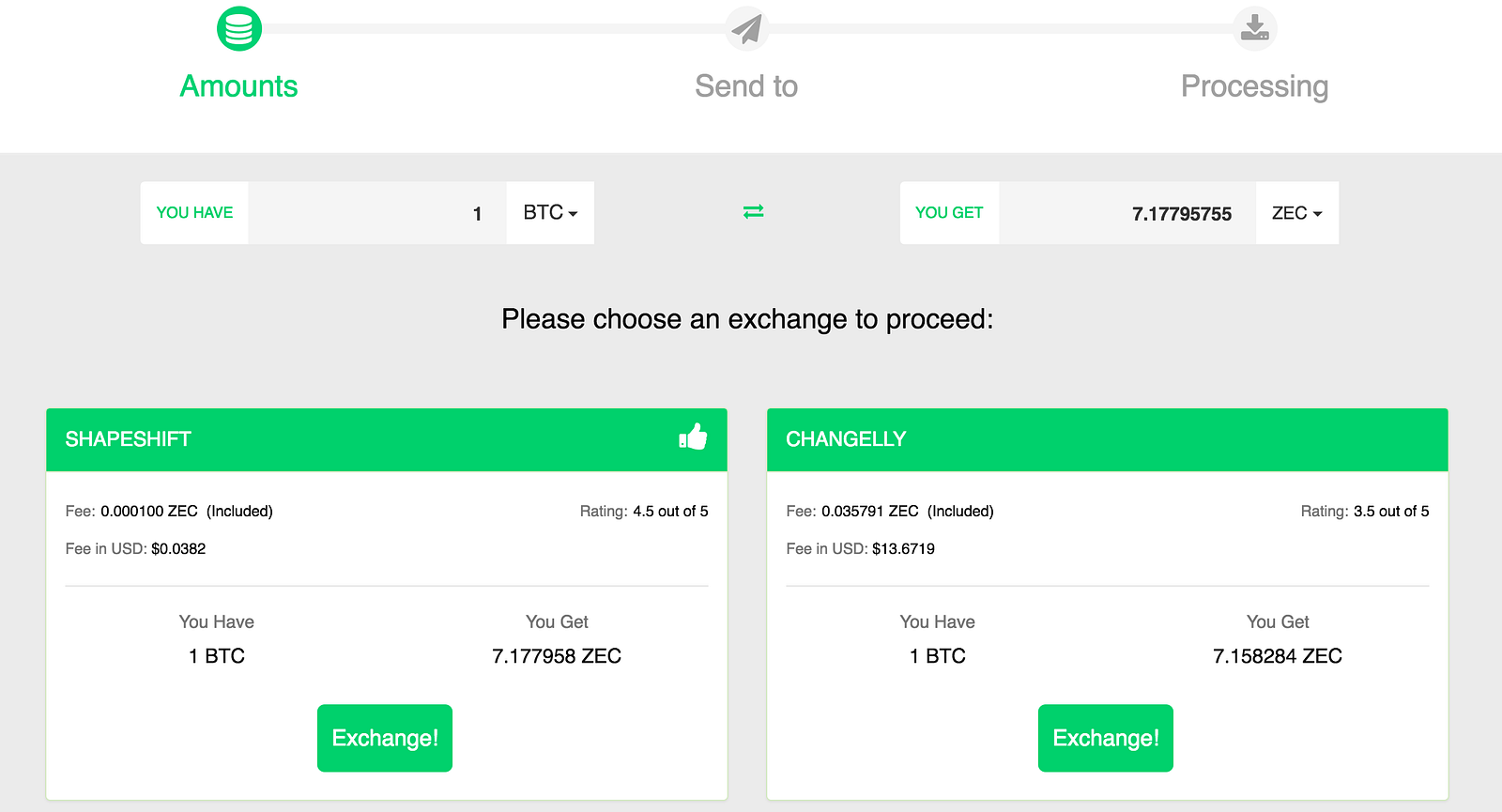This screenshot has height=812, width=1502.
Task: Click the download Processing step icon
Action: [x=1254, y=29]
